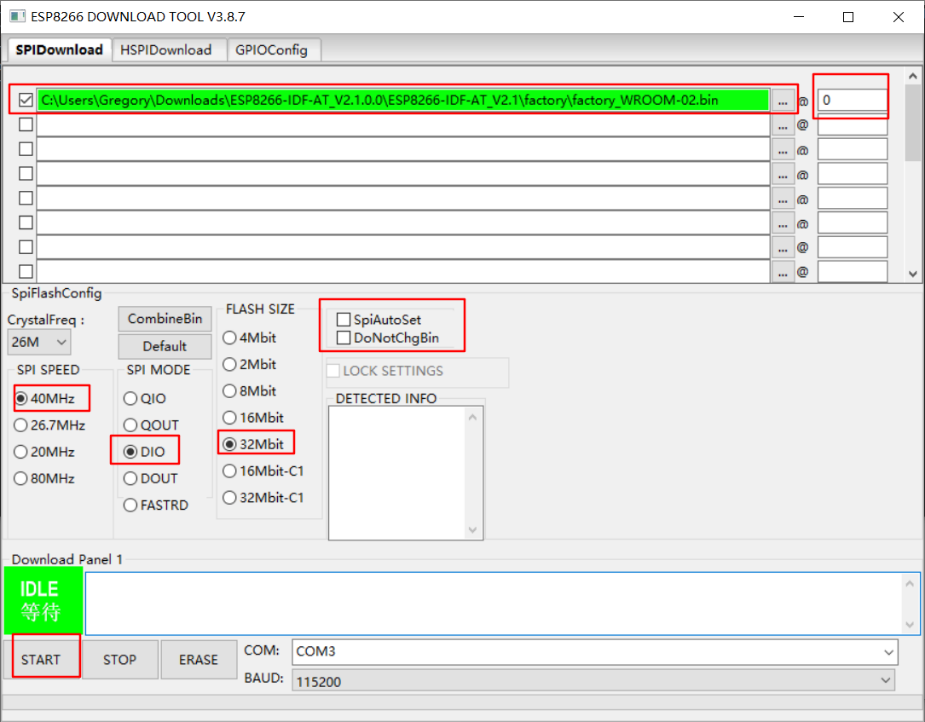Click inside the DETECTED INFO box

405,474
